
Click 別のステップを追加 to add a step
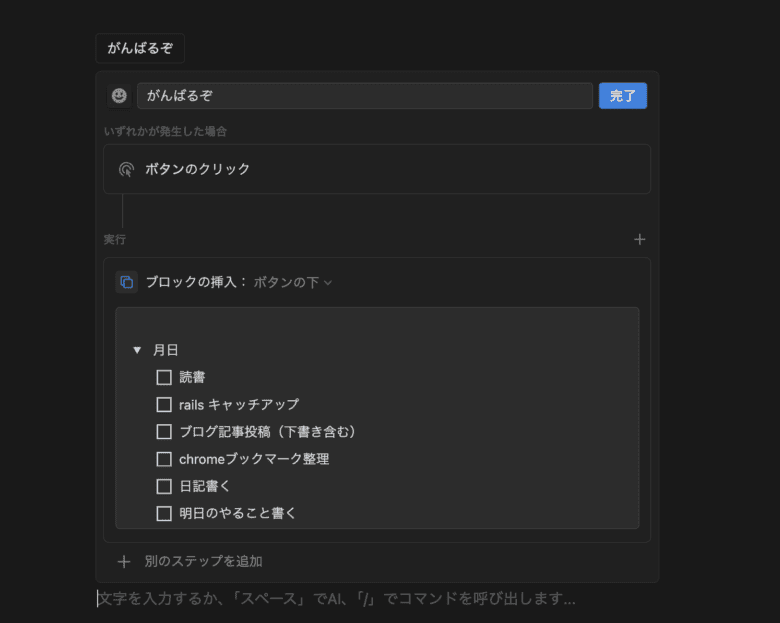coord(203,562)
